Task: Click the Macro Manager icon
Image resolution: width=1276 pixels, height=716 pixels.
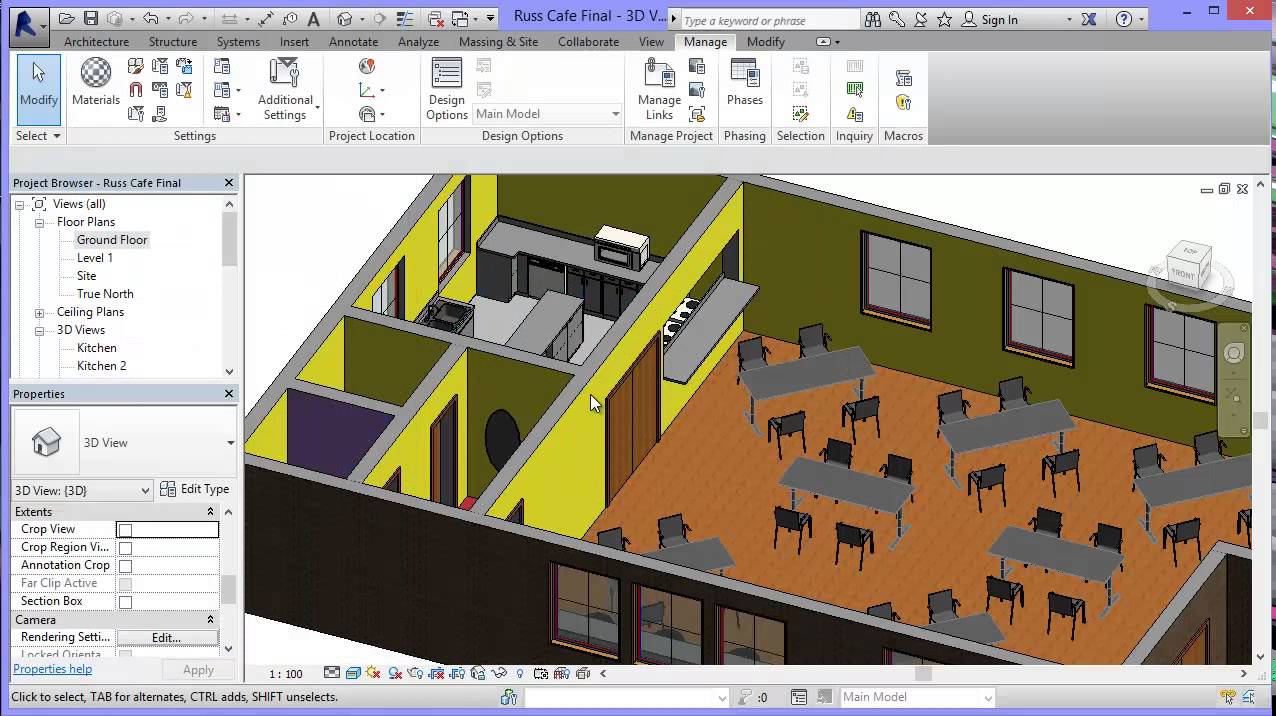Action: [x=903, y=78]
